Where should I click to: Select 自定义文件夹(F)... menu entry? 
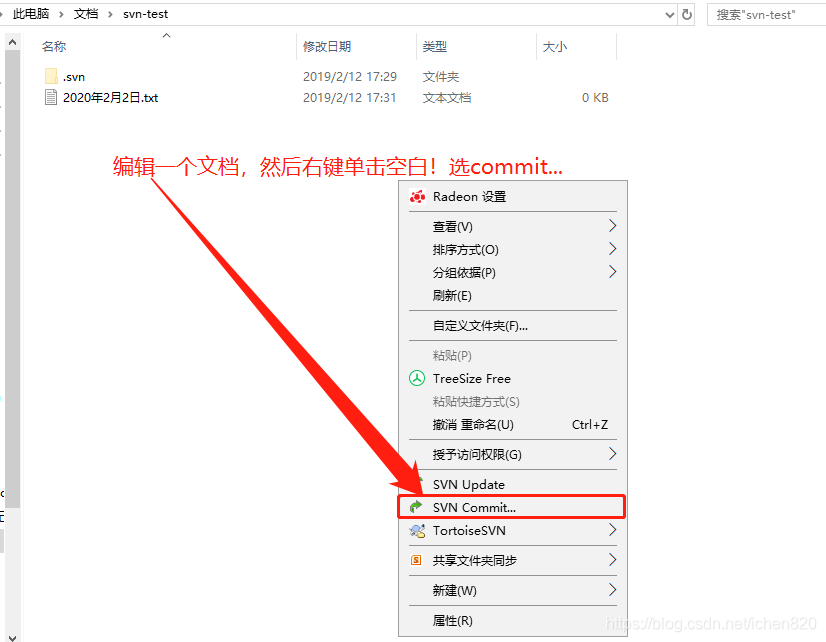click(513, 325)
